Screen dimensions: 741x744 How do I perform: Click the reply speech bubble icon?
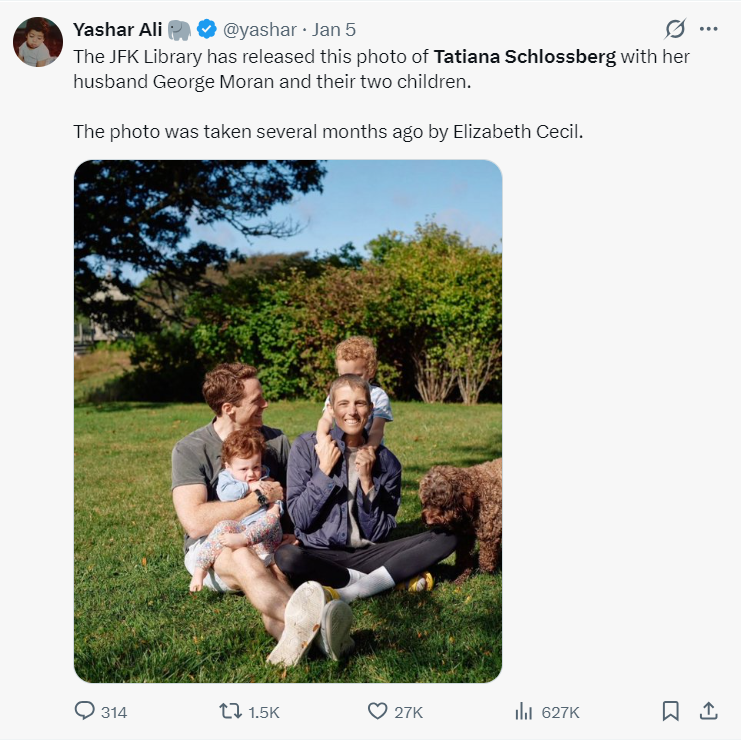[84, 711]
